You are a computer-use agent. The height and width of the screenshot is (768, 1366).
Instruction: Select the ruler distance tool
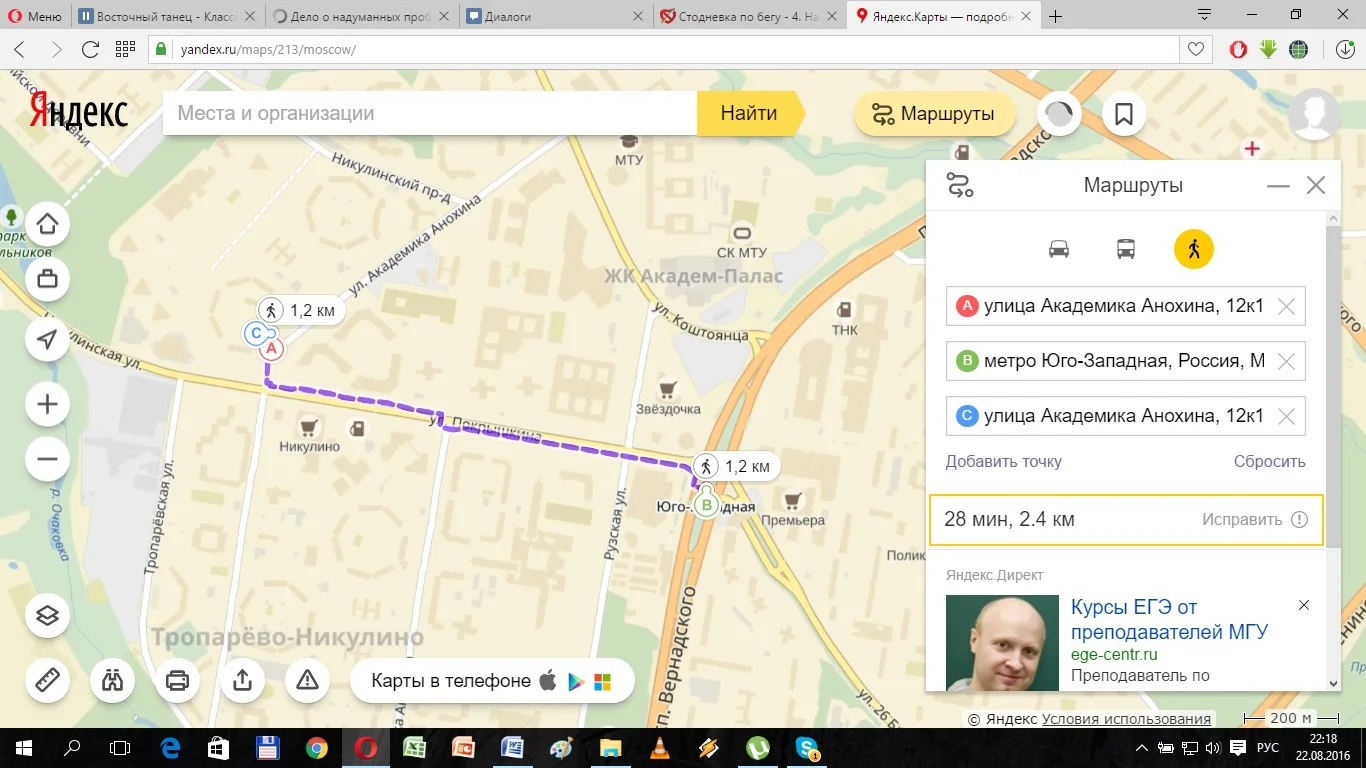click(x=47, y=680)
